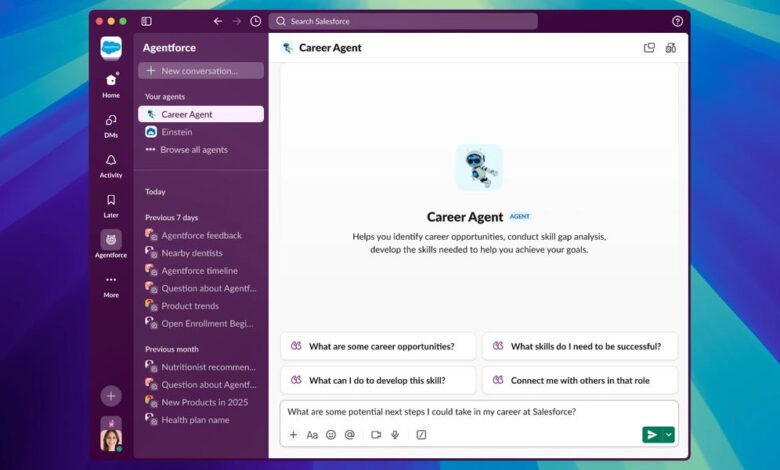The width and height of the screenshot is (780, 470).
Task: Open More options in the sidebar
Action: click(111, 286)
